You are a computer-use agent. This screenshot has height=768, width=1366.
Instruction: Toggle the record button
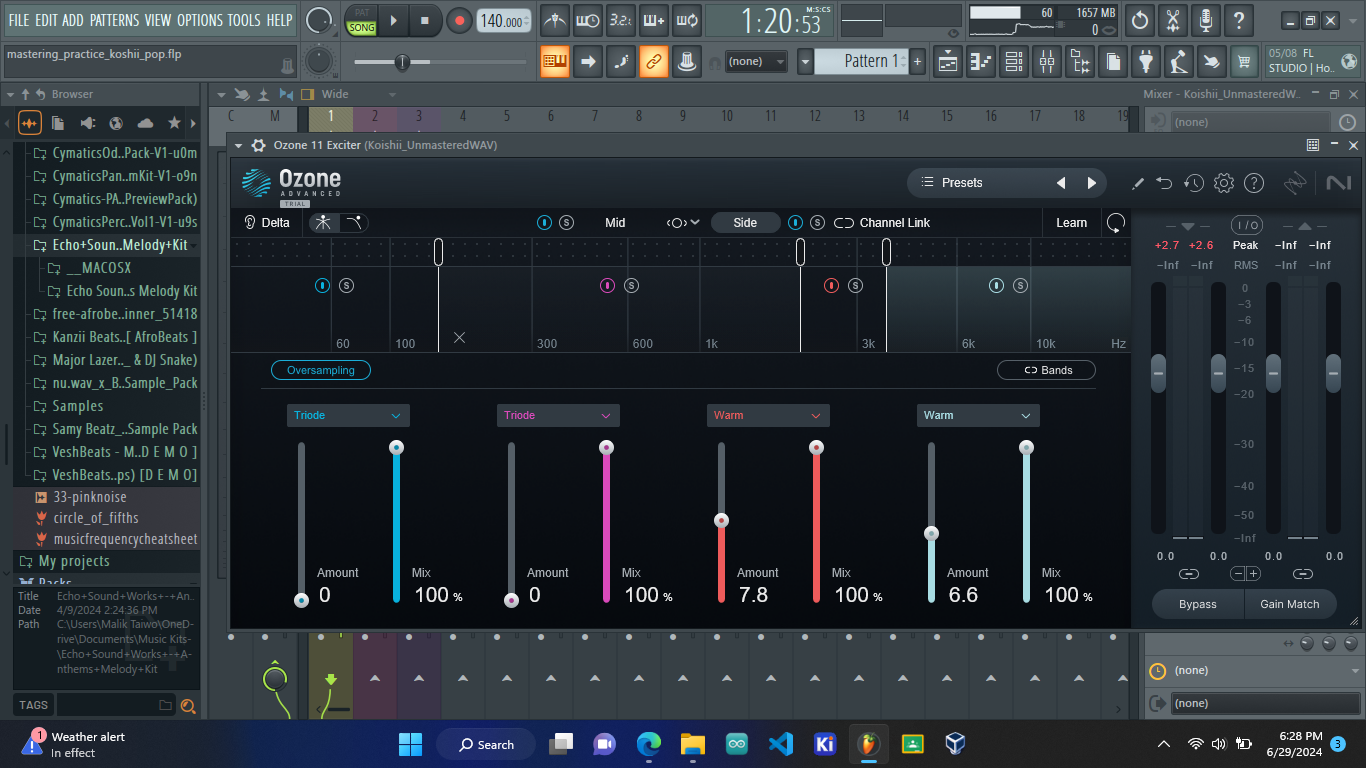click(459, 20)
